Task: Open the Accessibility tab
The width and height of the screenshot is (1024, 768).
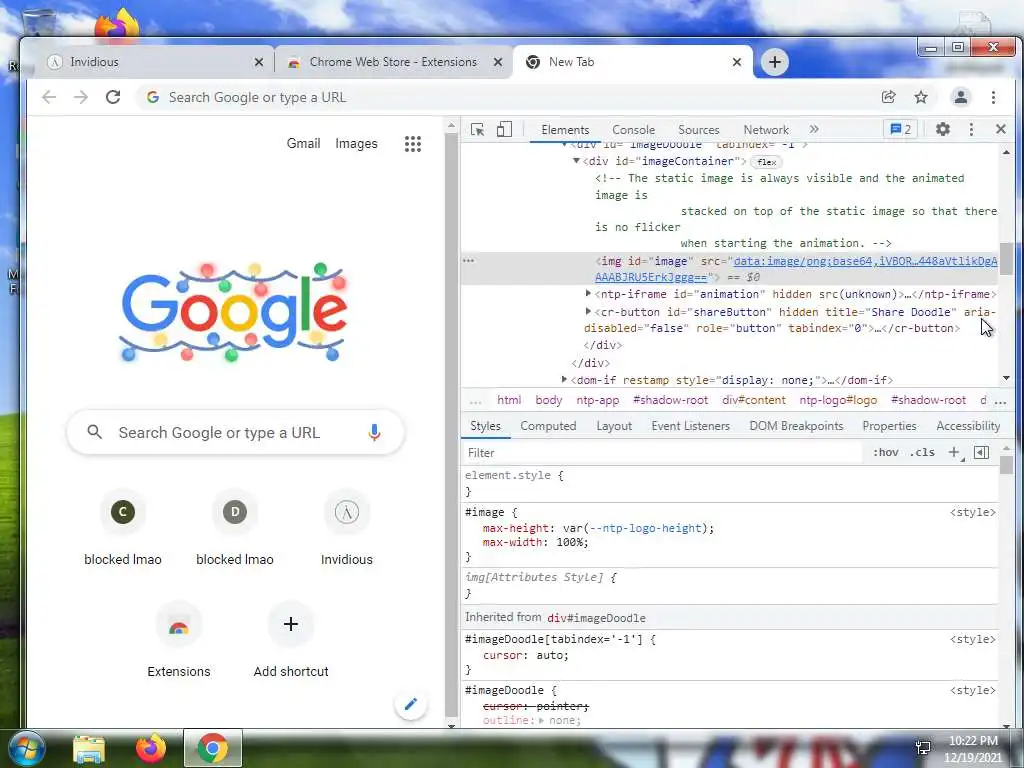Action: coord(968,426)
